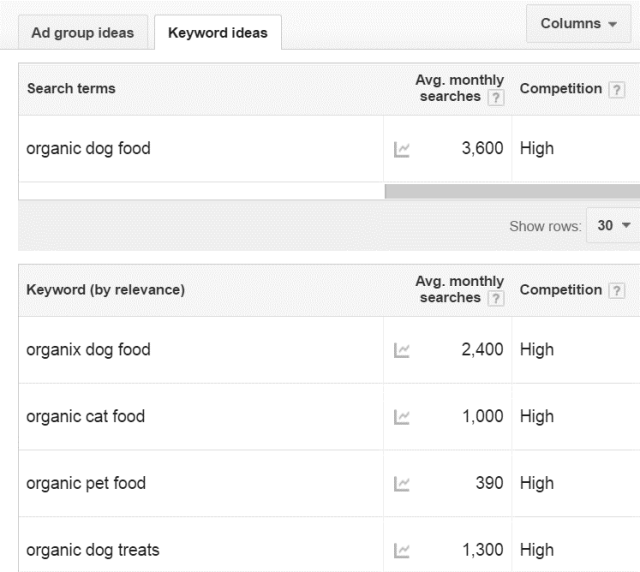Screen dimensions: 640x572
Task: Click trend chart icon for organix dog food
Action: click(402, 350)
